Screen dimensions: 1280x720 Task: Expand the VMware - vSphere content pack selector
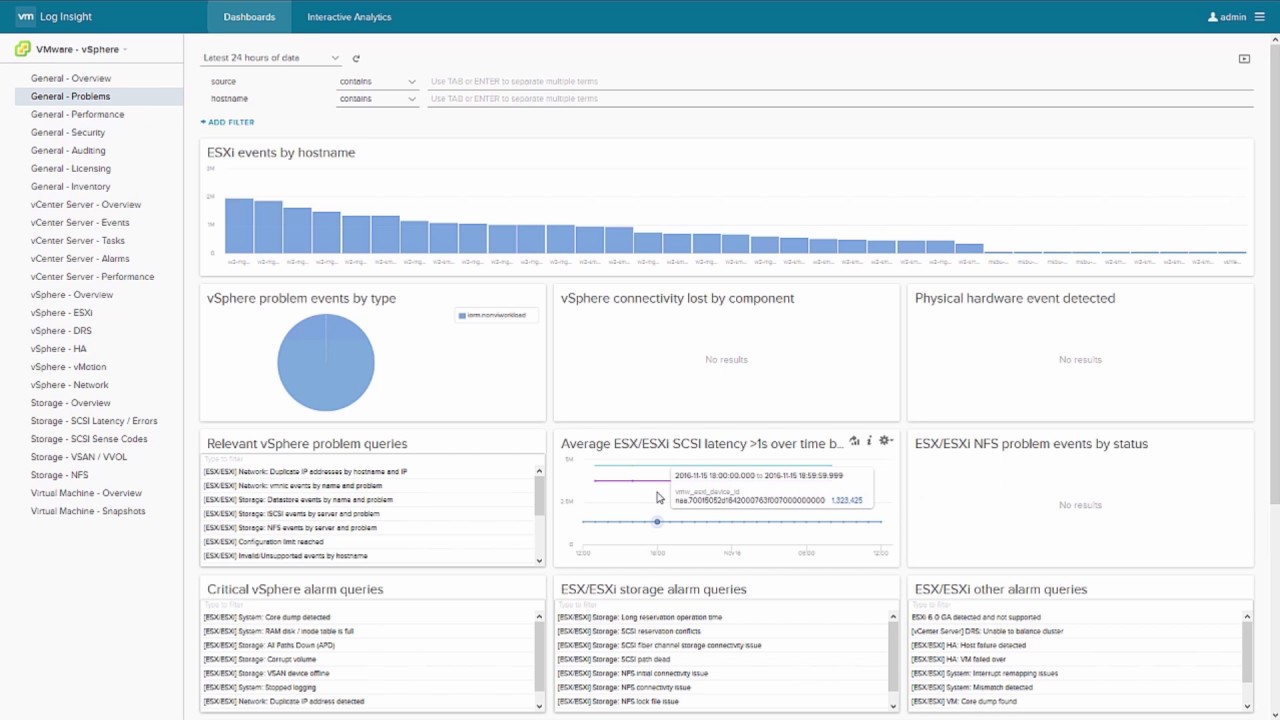[82, 49]
